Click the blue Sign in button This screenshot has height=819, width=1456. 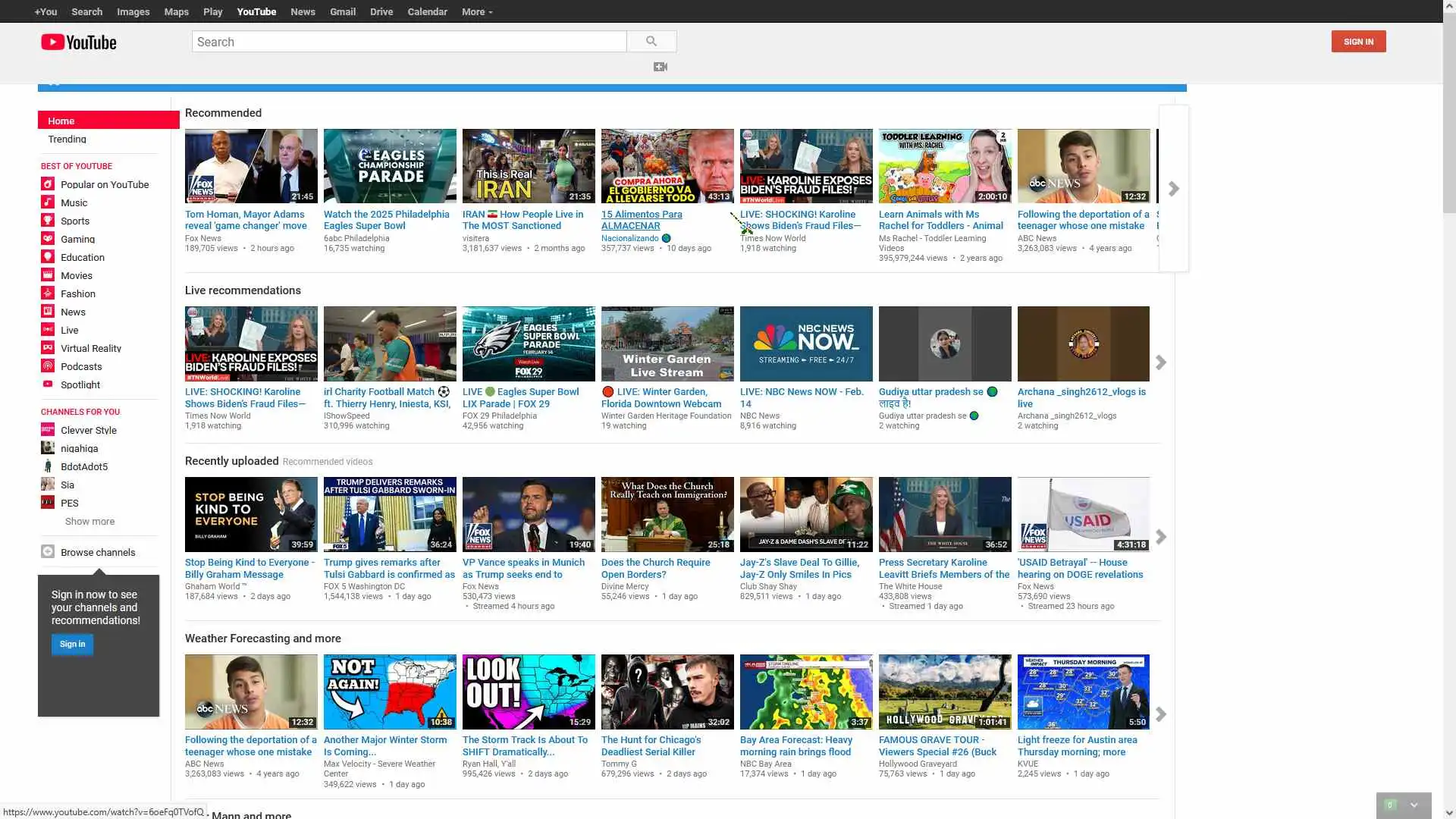pos(73,644)
